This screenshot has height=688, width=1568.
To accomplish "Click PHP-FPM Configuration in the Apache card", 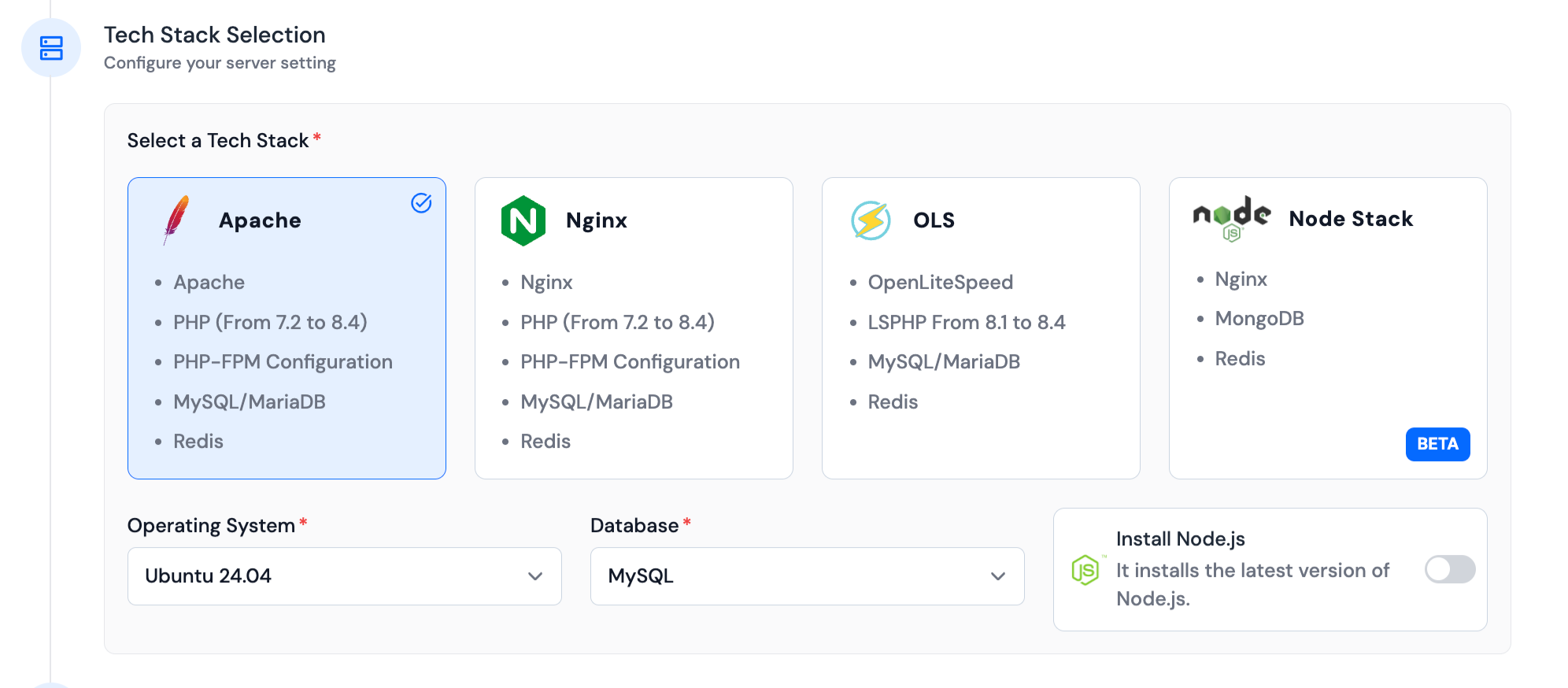I will click(283, 362).
